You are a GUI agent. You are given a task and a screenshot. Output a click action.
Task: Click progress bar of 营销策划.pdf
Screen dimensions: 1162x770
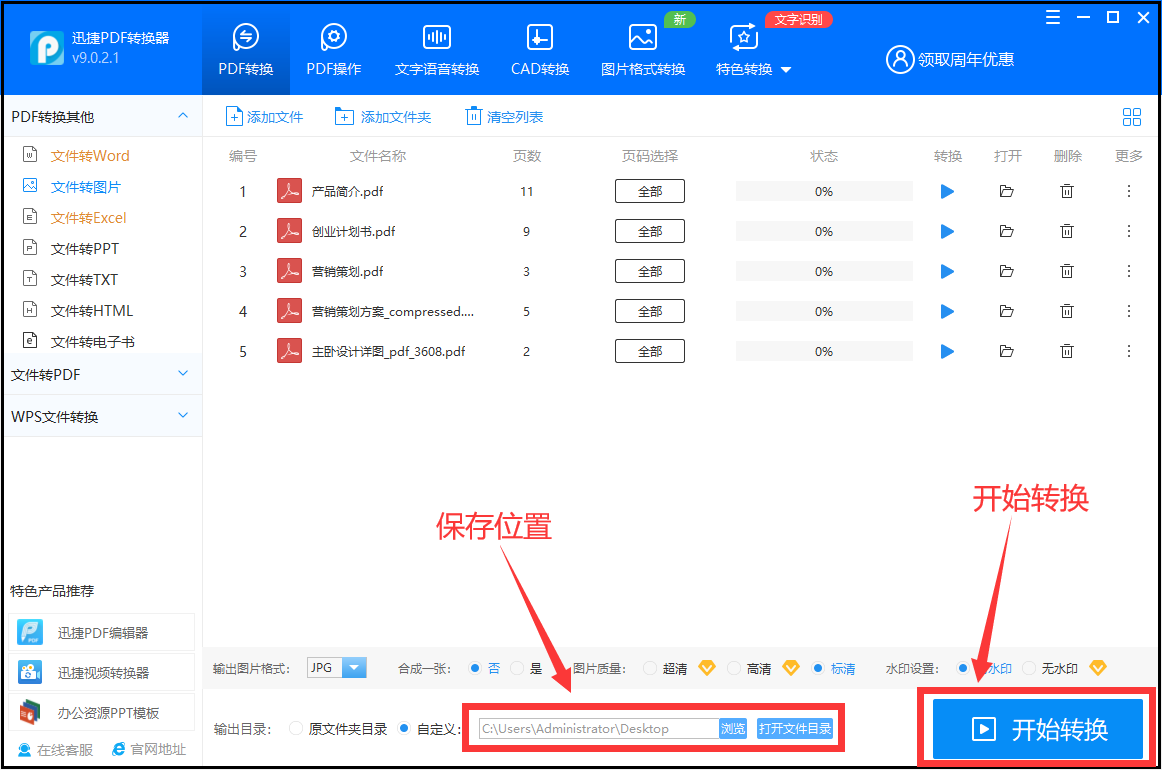(x=824, y=271)
